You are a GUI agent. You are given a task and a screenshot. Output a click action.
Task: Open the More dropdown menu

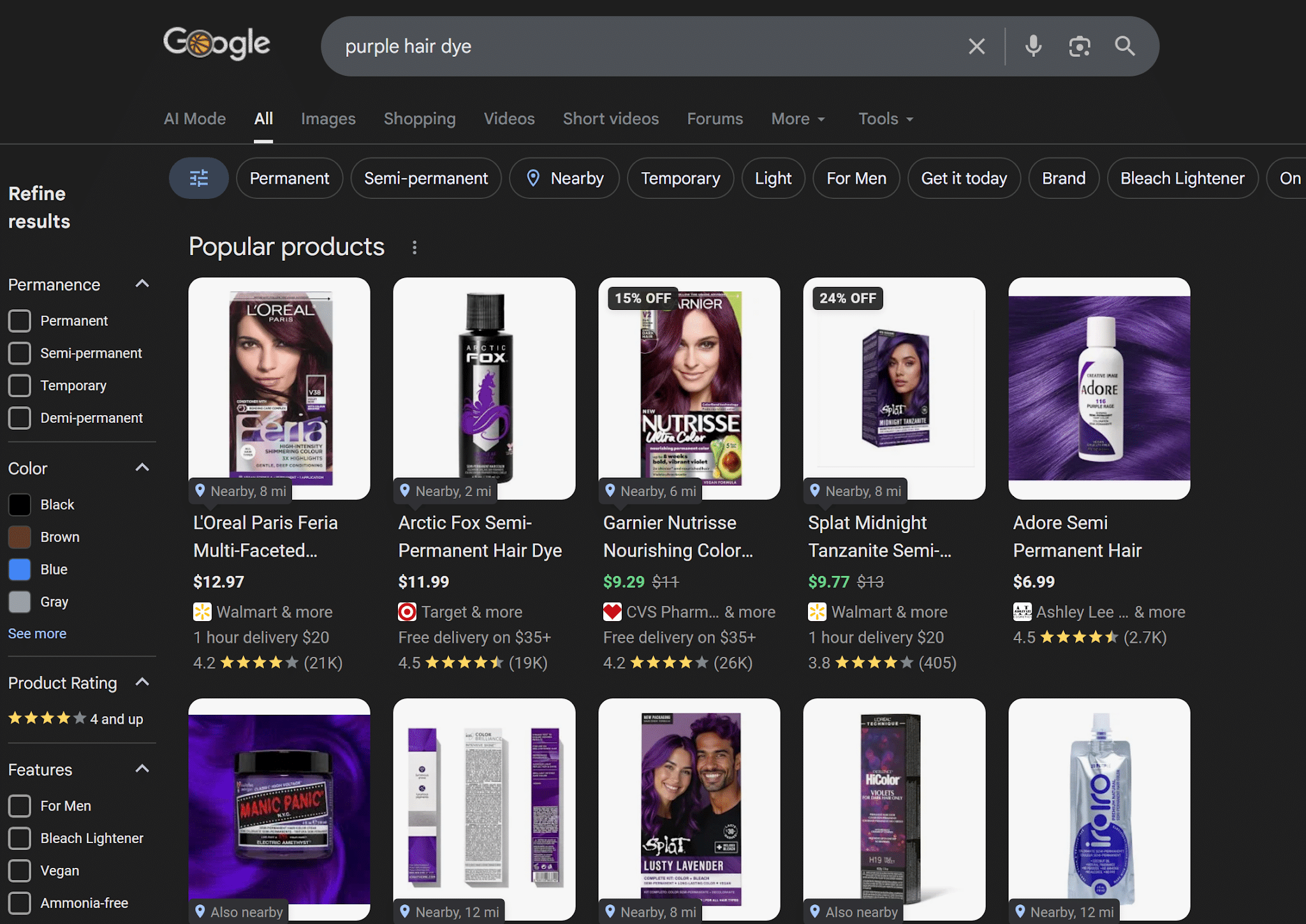tap(798, 119)
